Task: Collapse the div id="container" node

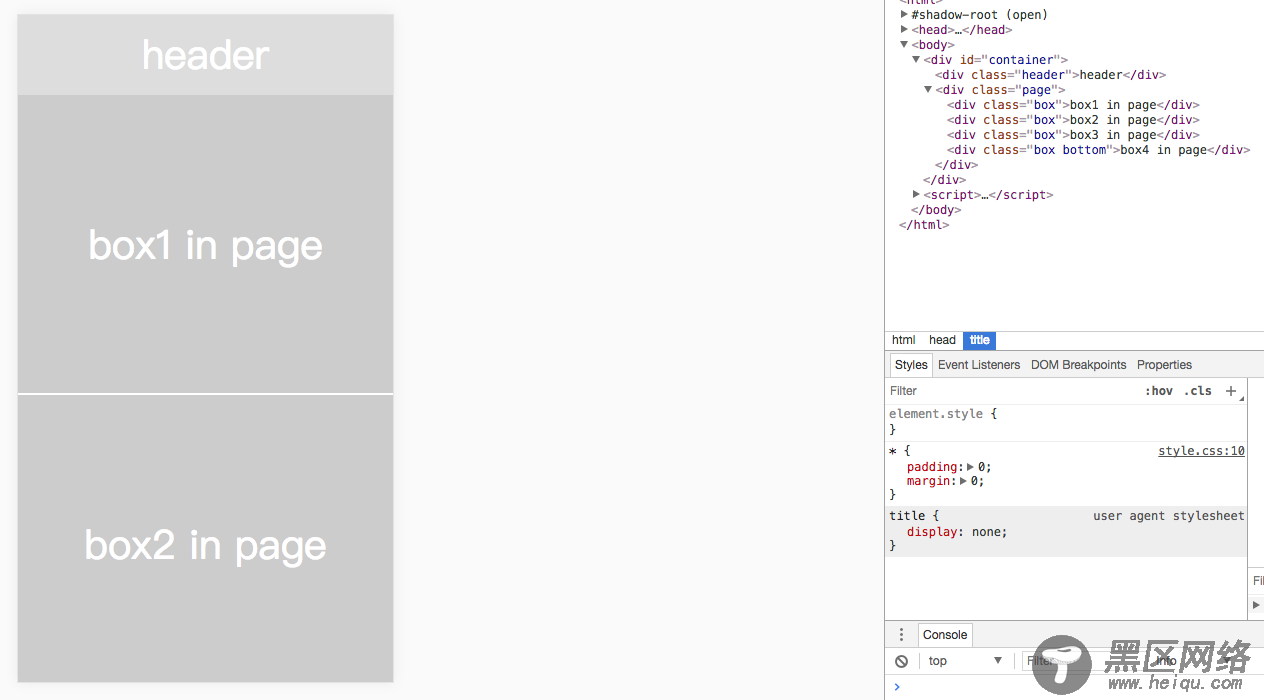Action: [x=916, y=60]
